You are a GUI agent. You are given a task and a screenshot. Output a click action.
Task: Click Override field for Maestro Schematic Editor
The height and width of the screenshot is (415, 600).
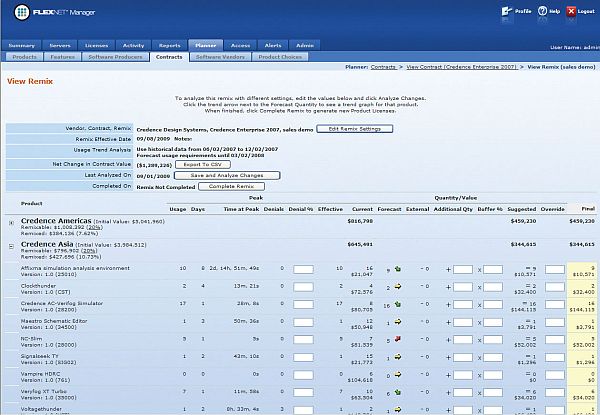point(555,322)
